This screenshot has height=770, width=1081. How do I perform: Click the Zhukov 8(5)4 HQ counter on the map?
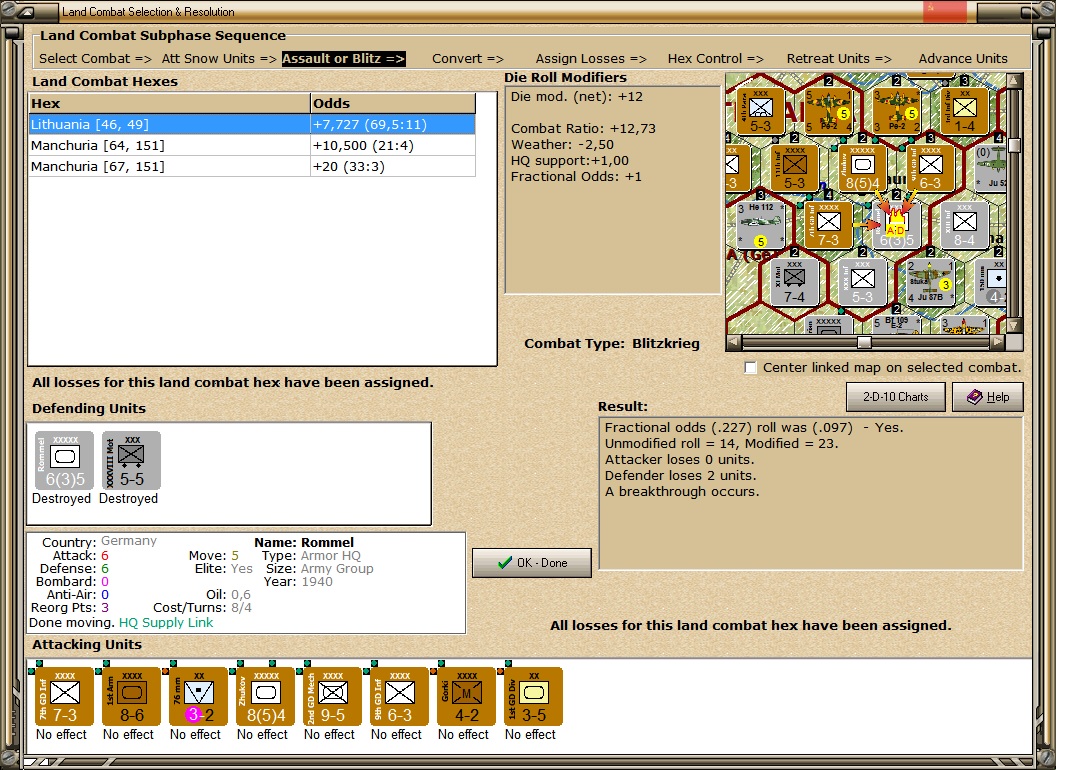click(x=862, y=168)
